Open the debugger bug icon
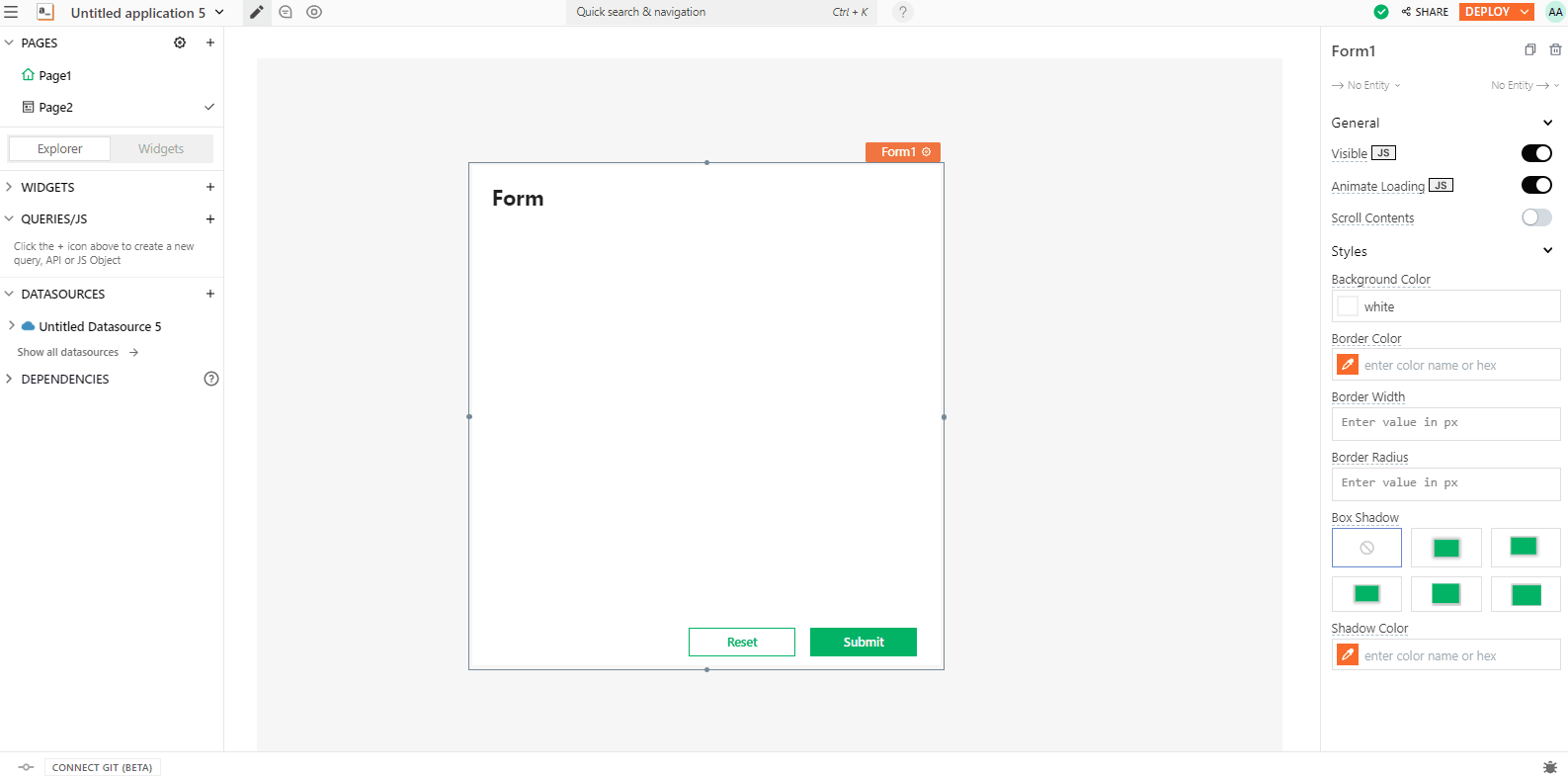 [x=1549, y=767]
